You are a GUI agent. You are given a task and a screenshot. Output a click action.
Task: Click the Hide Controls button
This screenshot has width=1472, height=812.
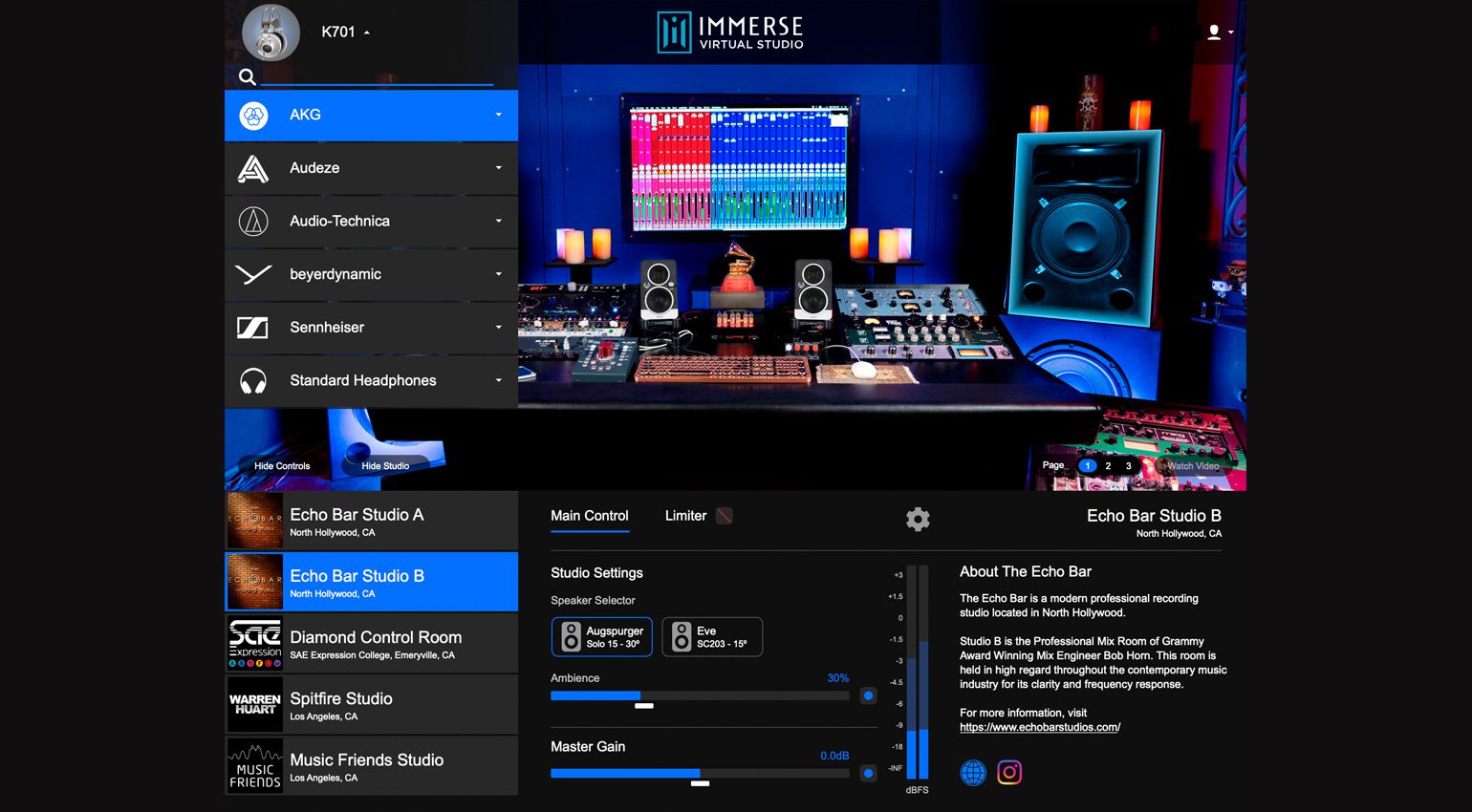click(x=282, y=466)
